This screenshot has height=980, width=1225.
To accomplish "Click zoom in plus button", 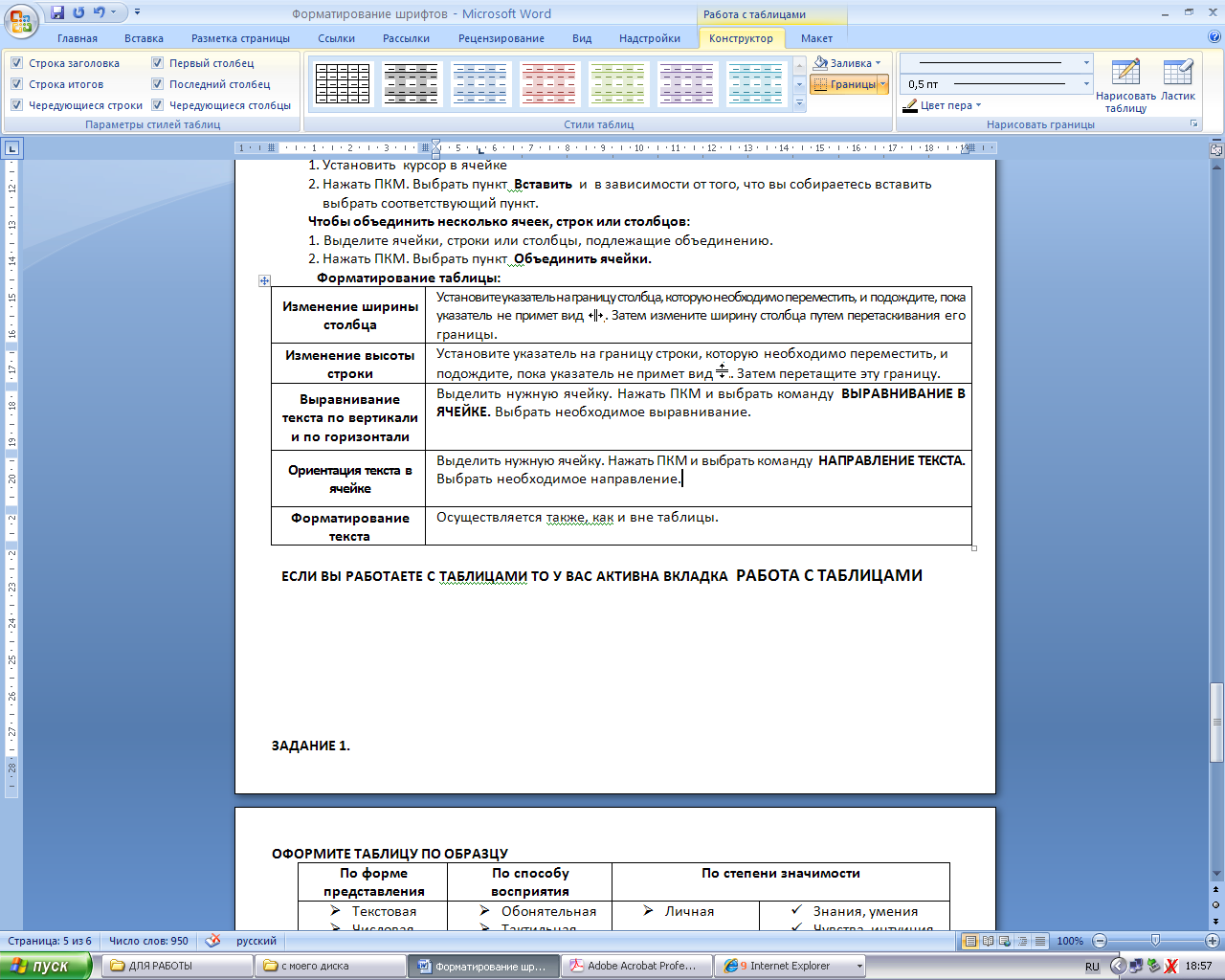I will point(1212,941).
